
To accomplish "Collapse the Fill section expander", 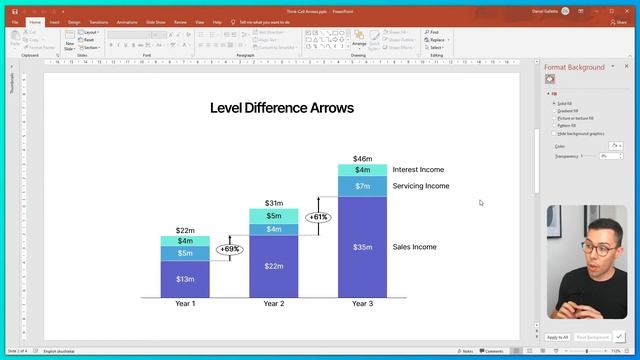I will (x=548, y=94).
